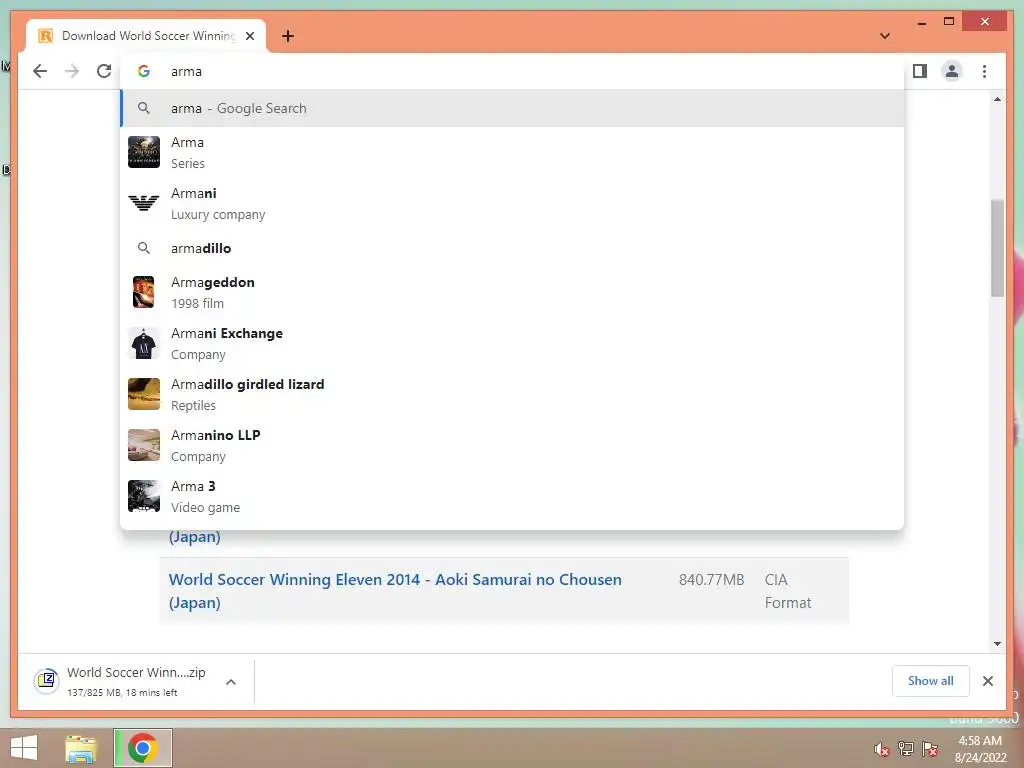Viewport: 1024px width, 768px height.
Task: Click the Chrome taskbar icon
Action: pos(142,748)
